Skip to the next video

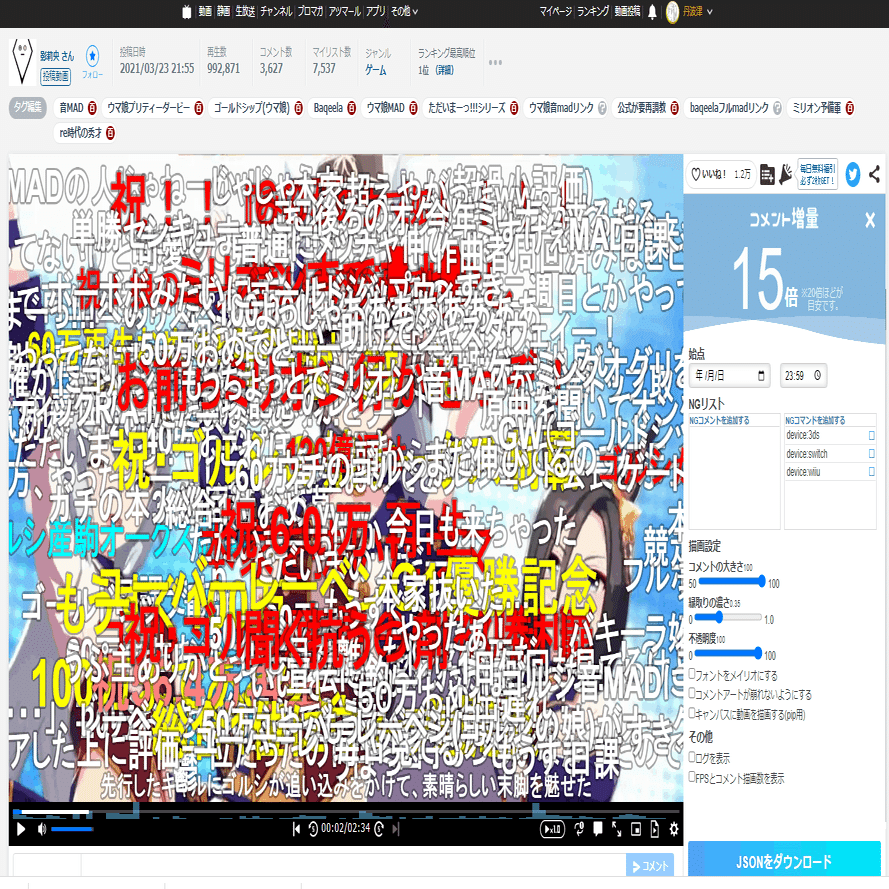pos(396,829)
